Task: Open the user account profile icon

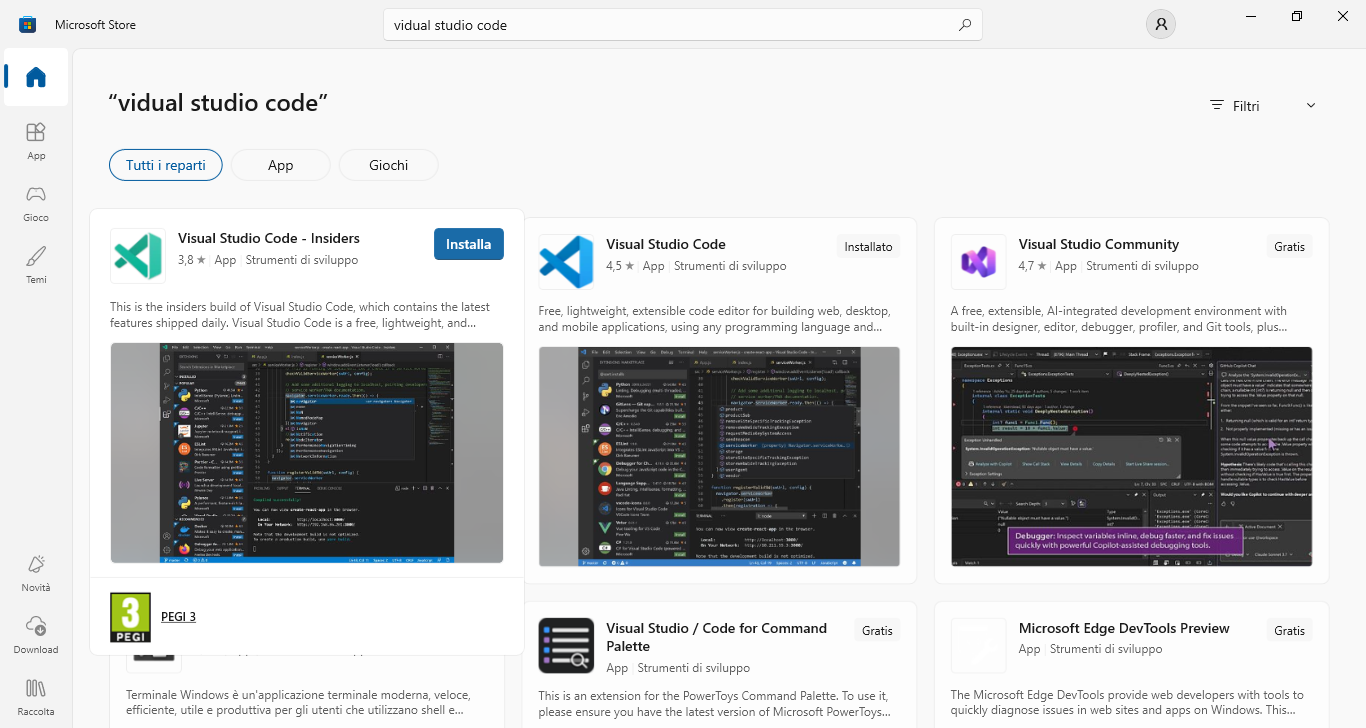Action: [x=1160, y=25]
